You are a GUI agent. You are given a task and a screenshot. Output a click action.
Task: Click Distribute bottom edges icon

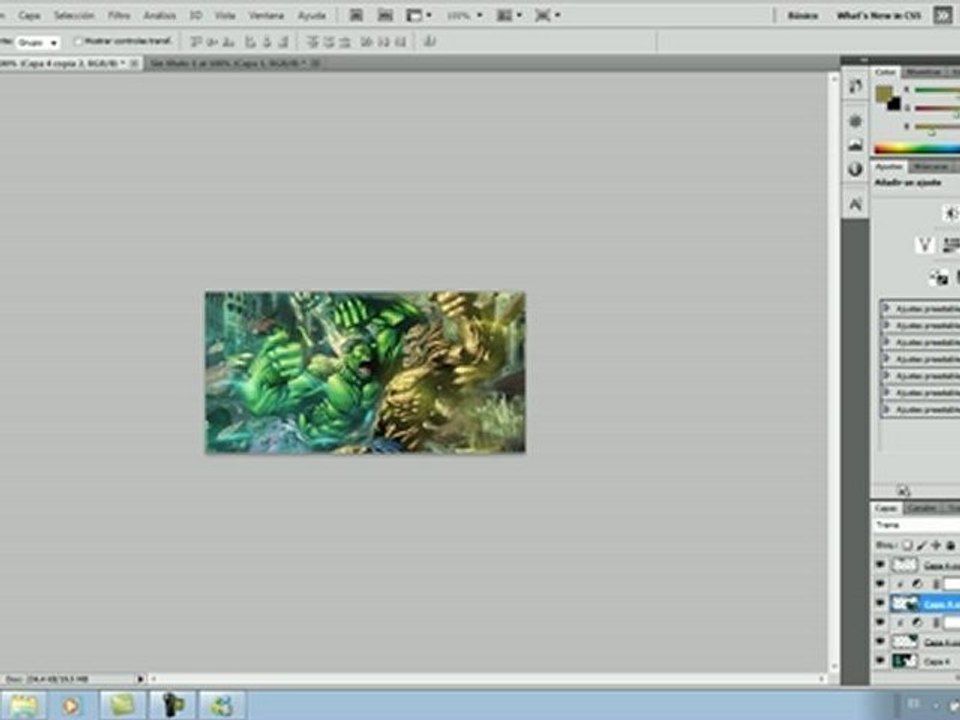point(345,42)
